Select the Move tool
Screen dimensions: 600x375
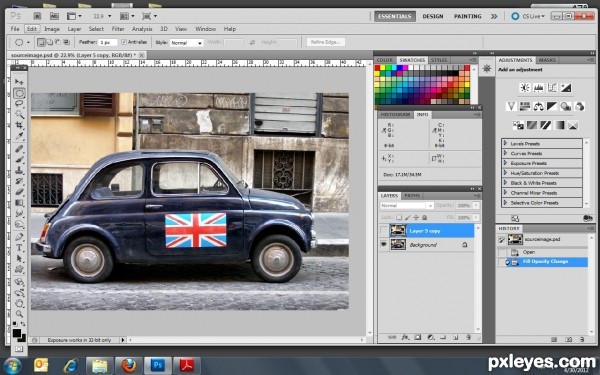tap(19, 82)
